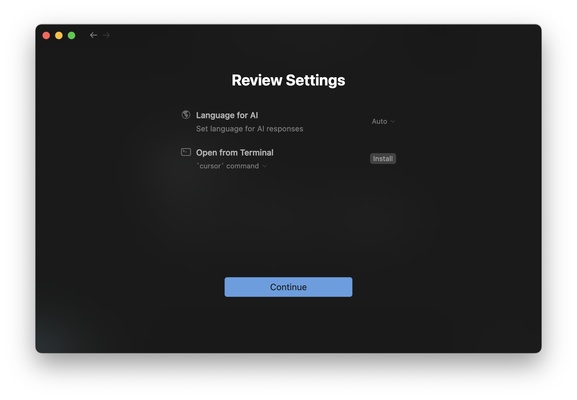Screen dimensions: 577x400
Task: Close the window with the red button
Action: 46,35
